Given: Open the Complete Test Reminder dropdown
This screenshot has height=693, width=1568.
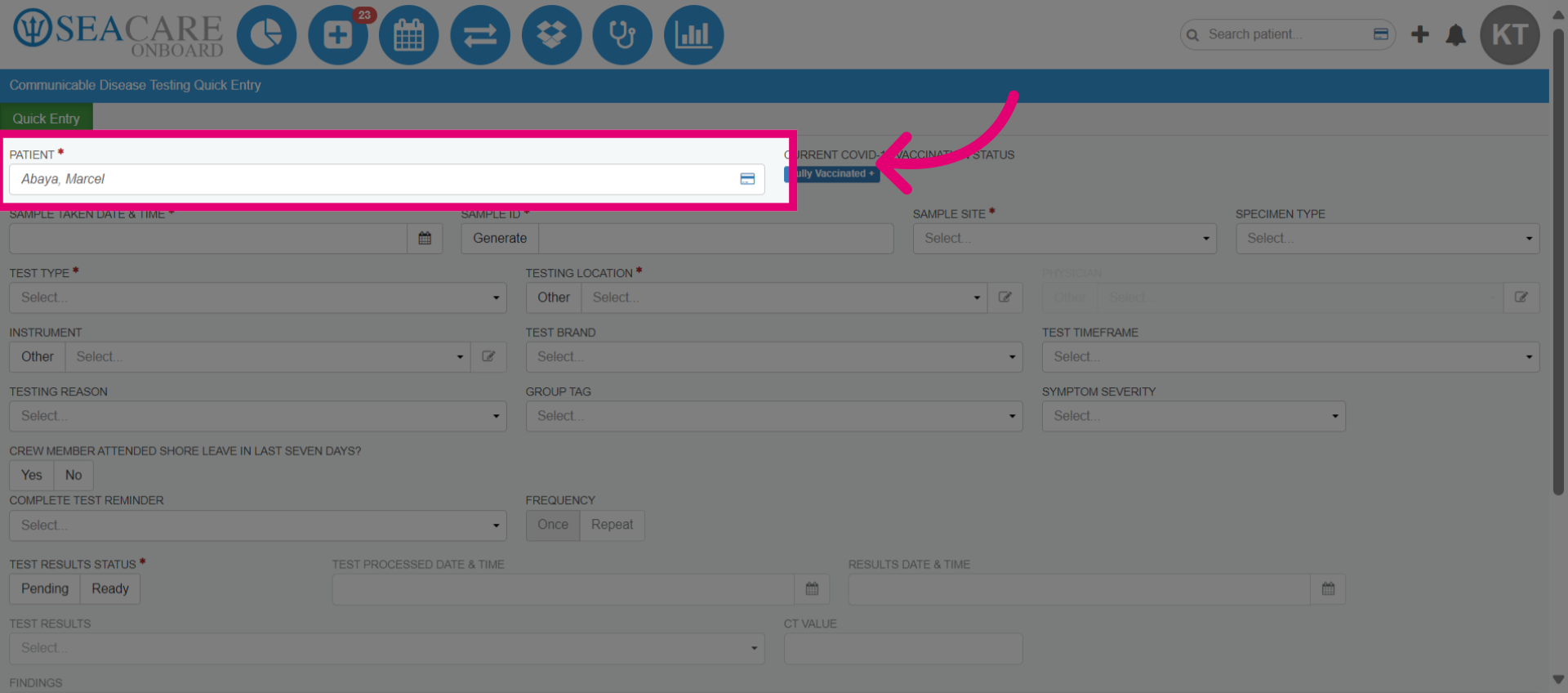Looking at the screenshot, I should [258, 525].
